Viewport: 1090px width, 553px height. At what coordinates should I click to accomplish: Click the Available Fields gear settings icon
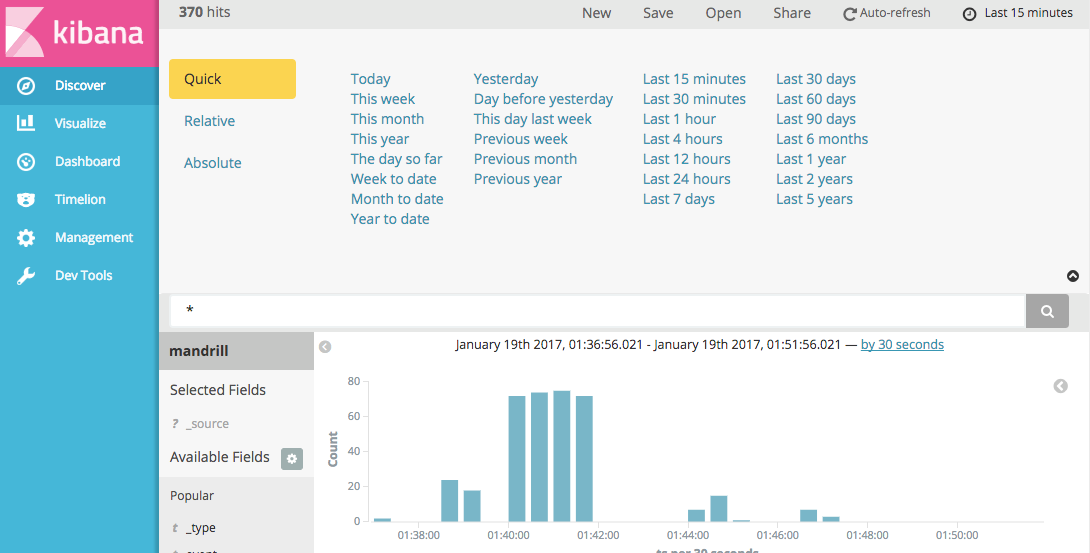click(292, 459)
